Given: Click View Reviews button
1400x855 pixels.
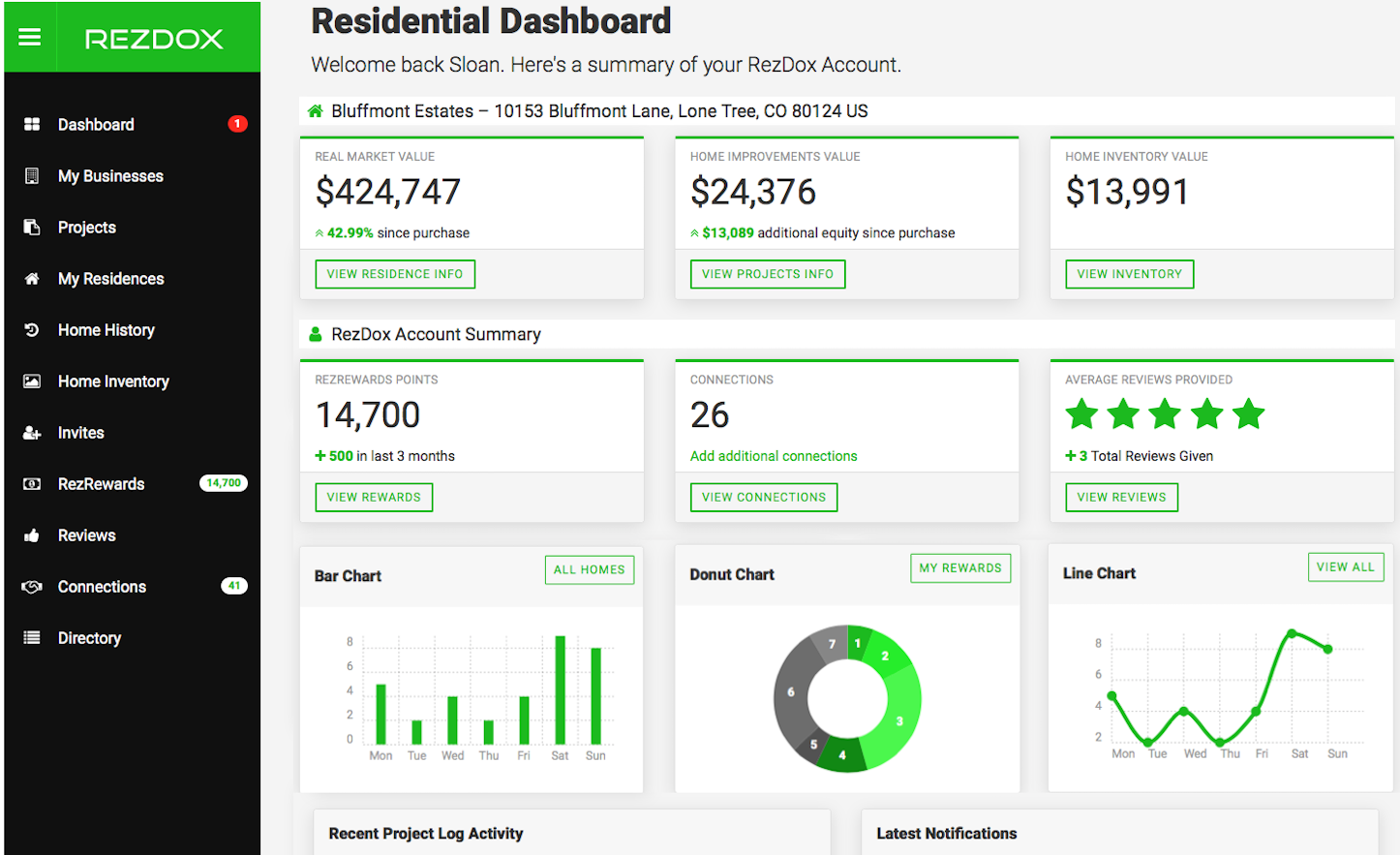Looking at the screenshot, I should [x=1121, y=497].
